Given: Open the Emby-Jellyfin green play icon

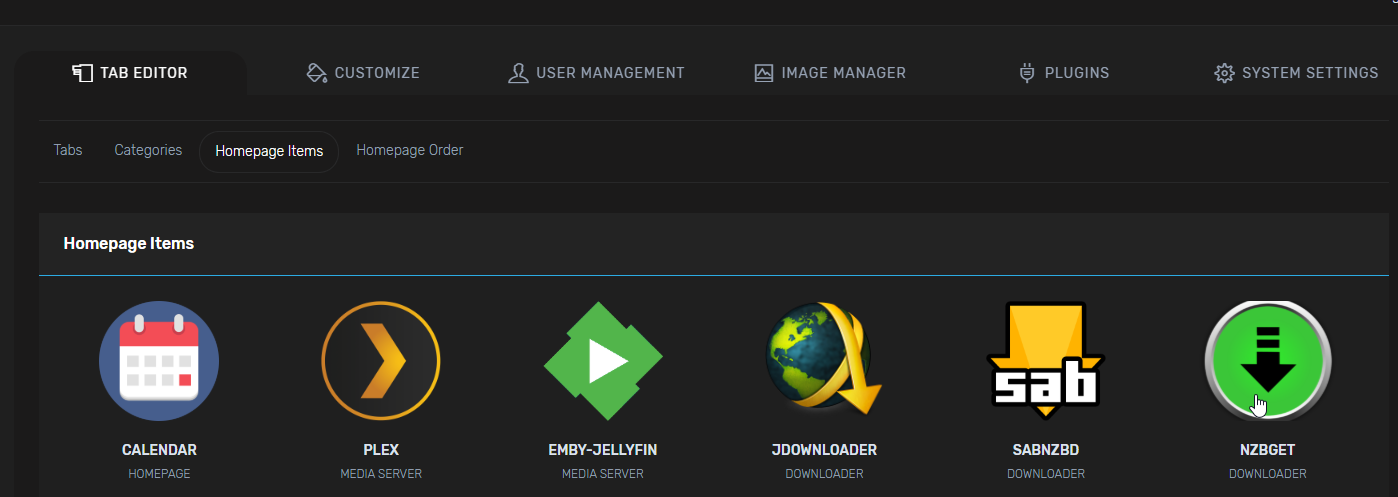Looking at the screenshot, I should point(603,361).
